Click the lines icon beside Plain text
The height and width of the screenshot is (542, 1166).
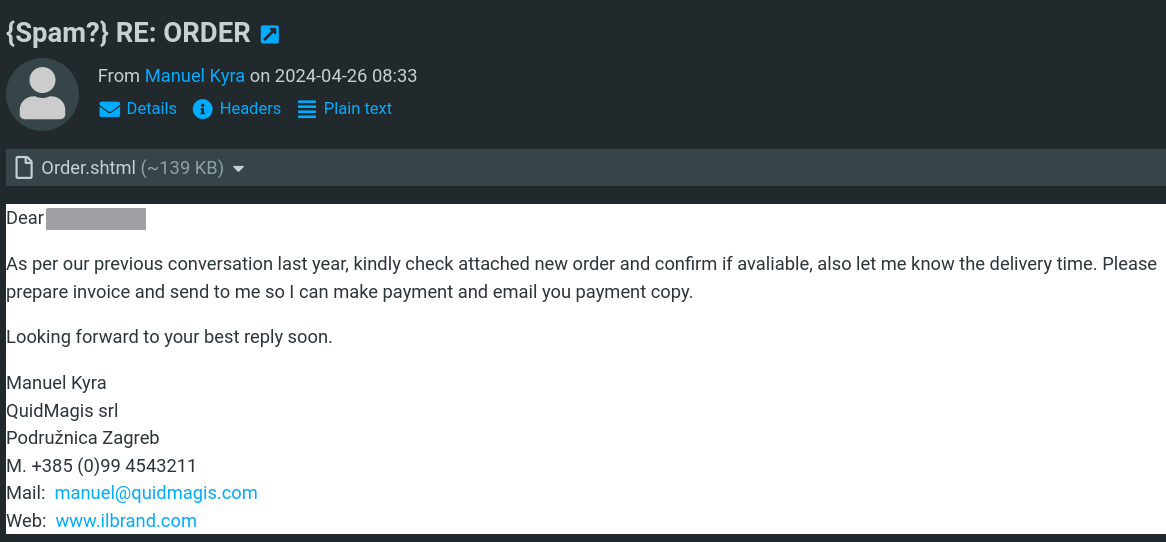pos(306,109)
